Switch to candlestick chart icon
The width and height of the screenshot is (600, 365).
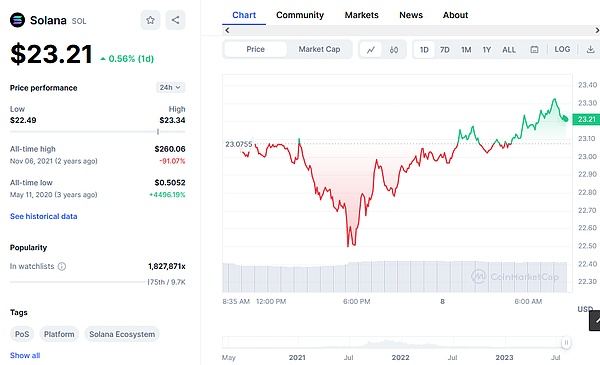tap(394, 50)
